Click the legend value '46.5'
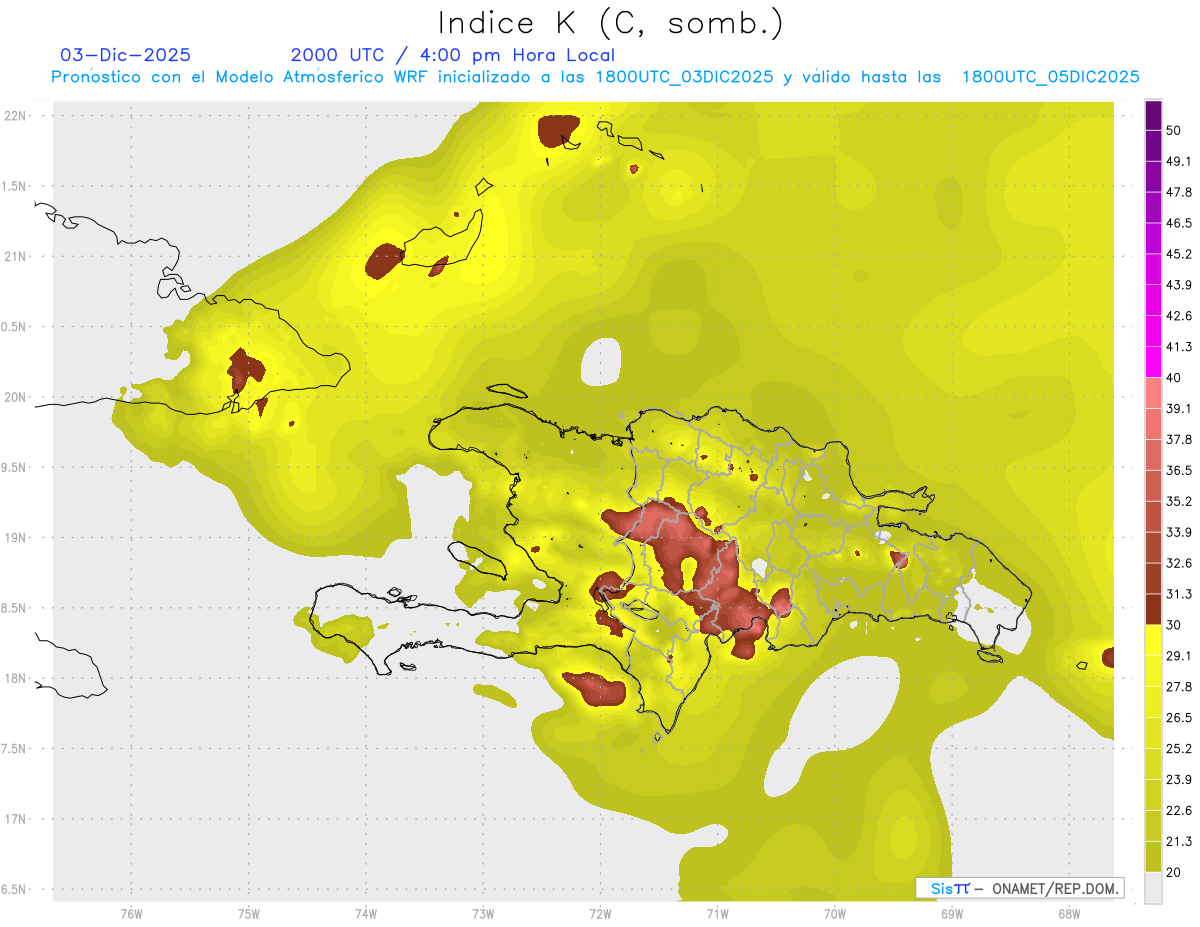The image size is (1200, 927). 1179,223
